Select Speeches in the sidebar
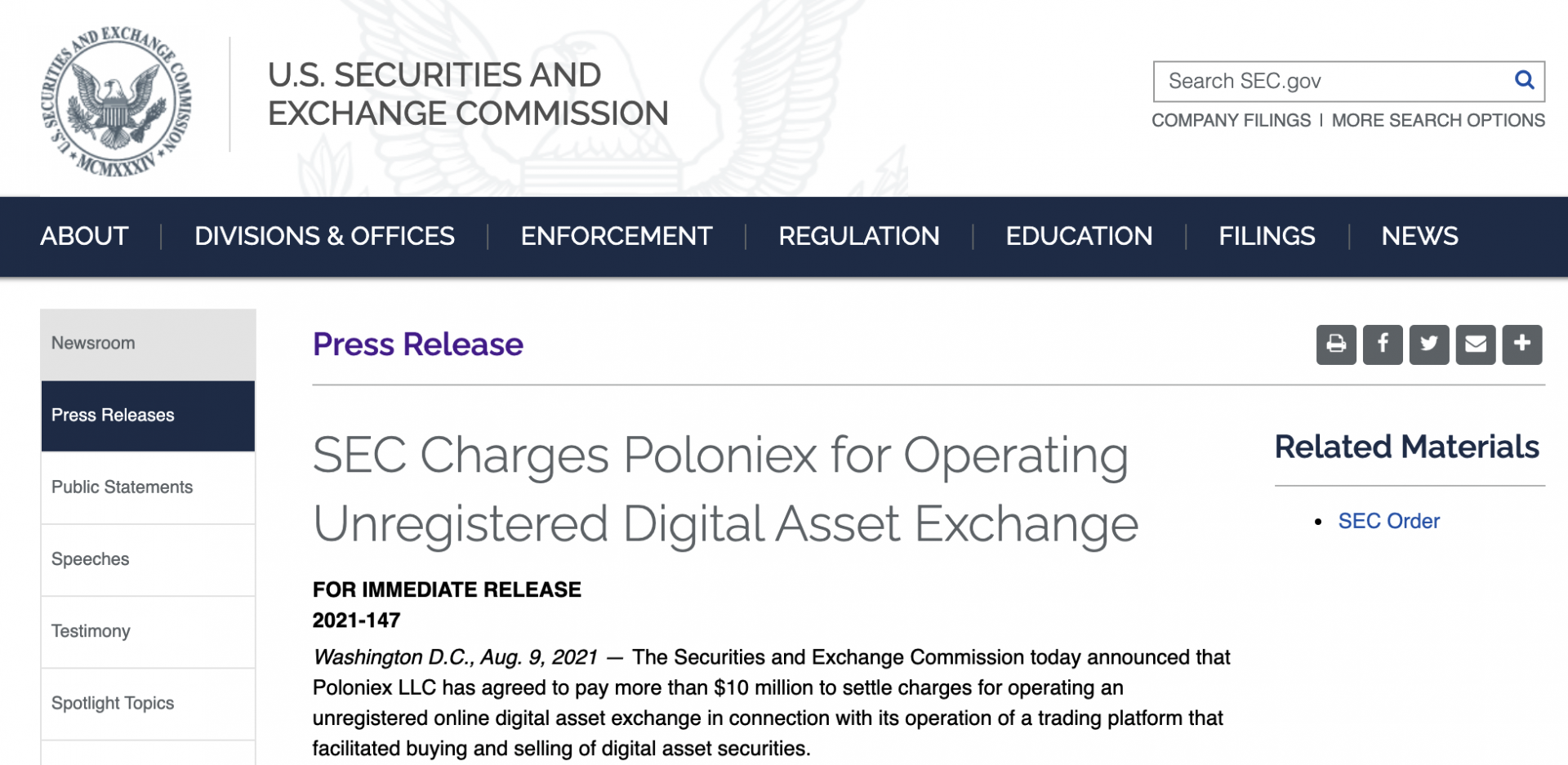This screenshot has height=765, width=1568. (91, 559)
